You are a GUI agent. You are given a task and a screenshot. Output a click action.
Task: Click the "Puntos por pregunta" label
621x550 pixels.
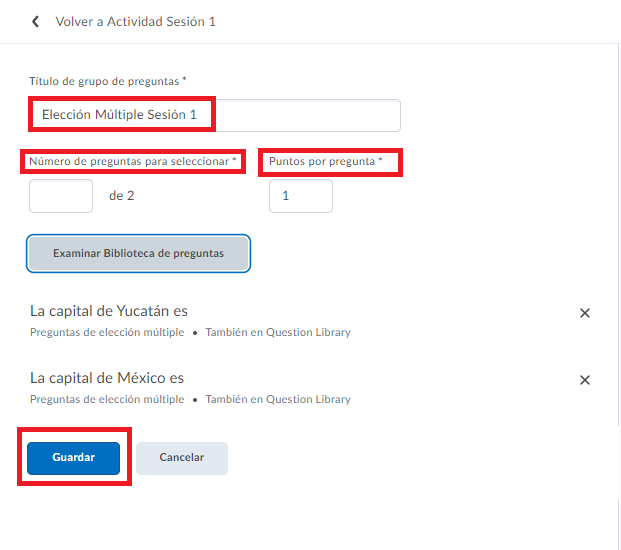coord(326,161)
